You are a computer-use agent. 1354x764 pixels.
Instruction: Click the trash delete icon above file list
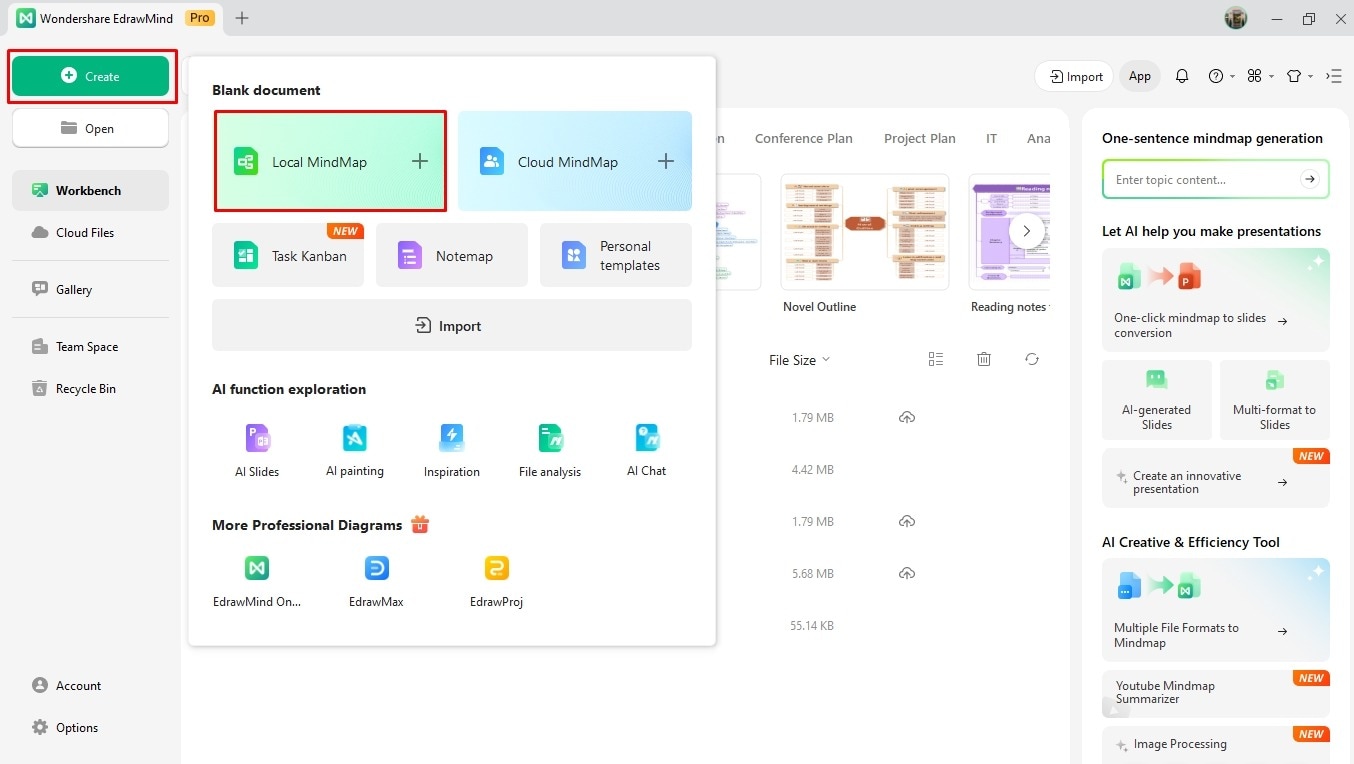[984, 359]
